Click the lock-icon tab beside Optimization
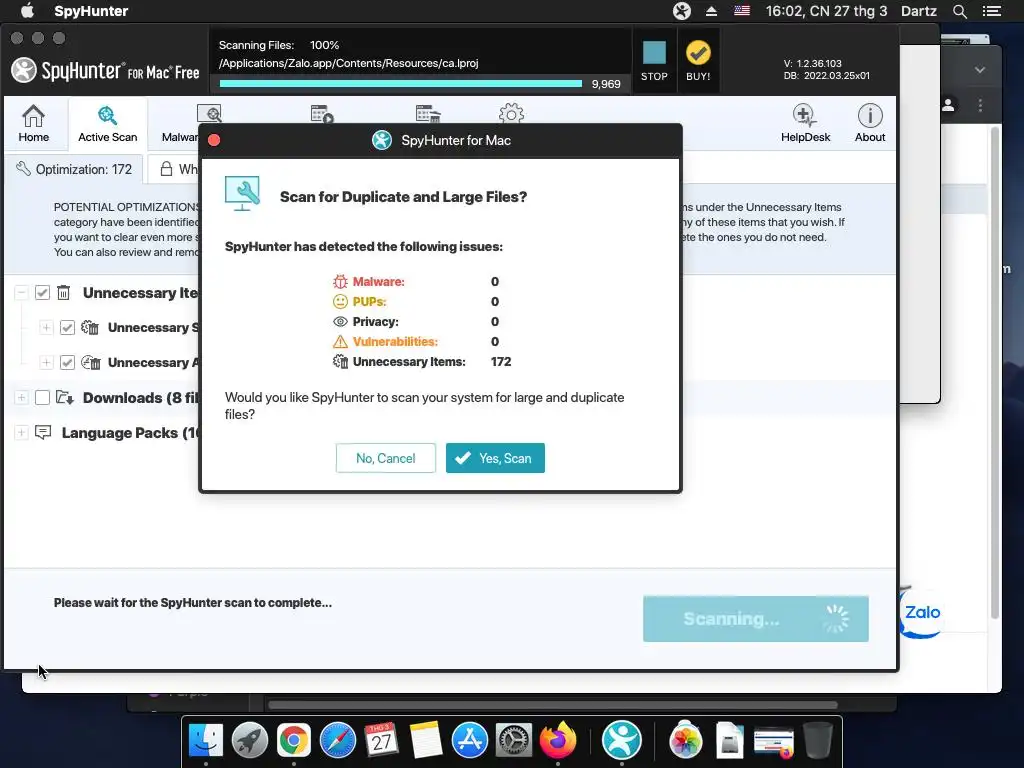 click(175, 169)
